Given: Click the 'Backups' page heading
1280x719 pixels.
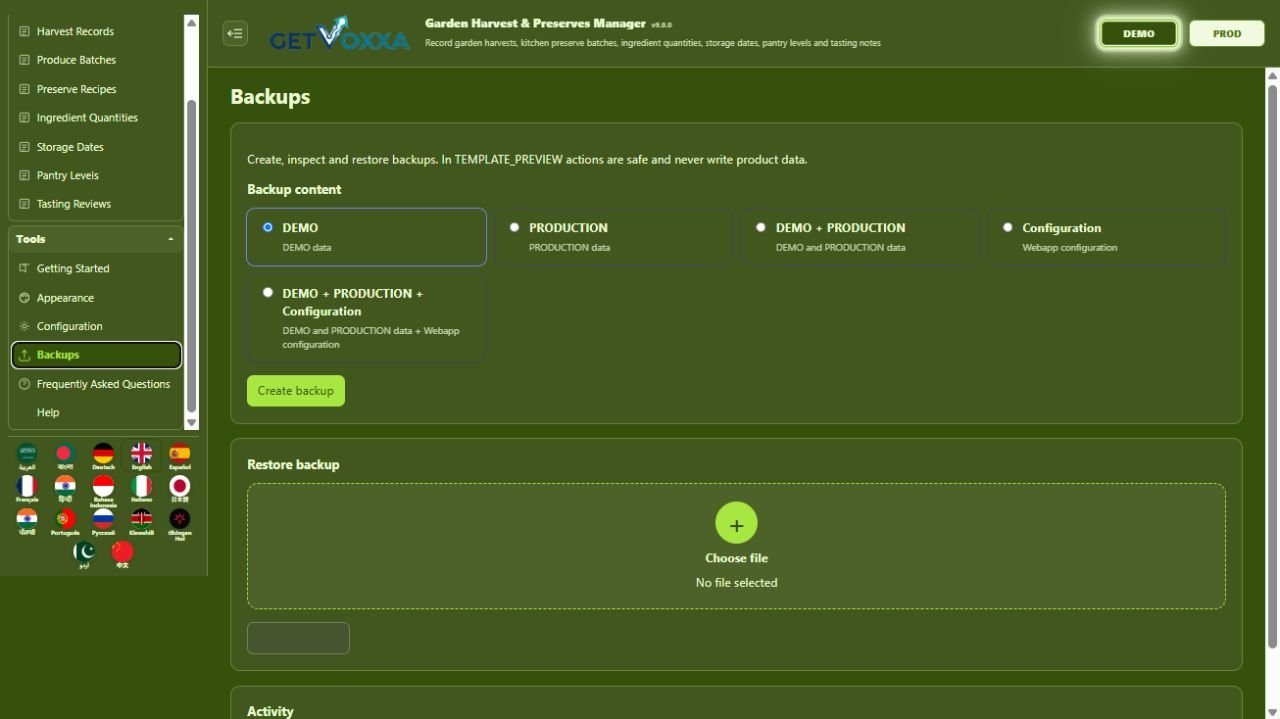Looking at the screenshot, I should (x=270, y=97).
